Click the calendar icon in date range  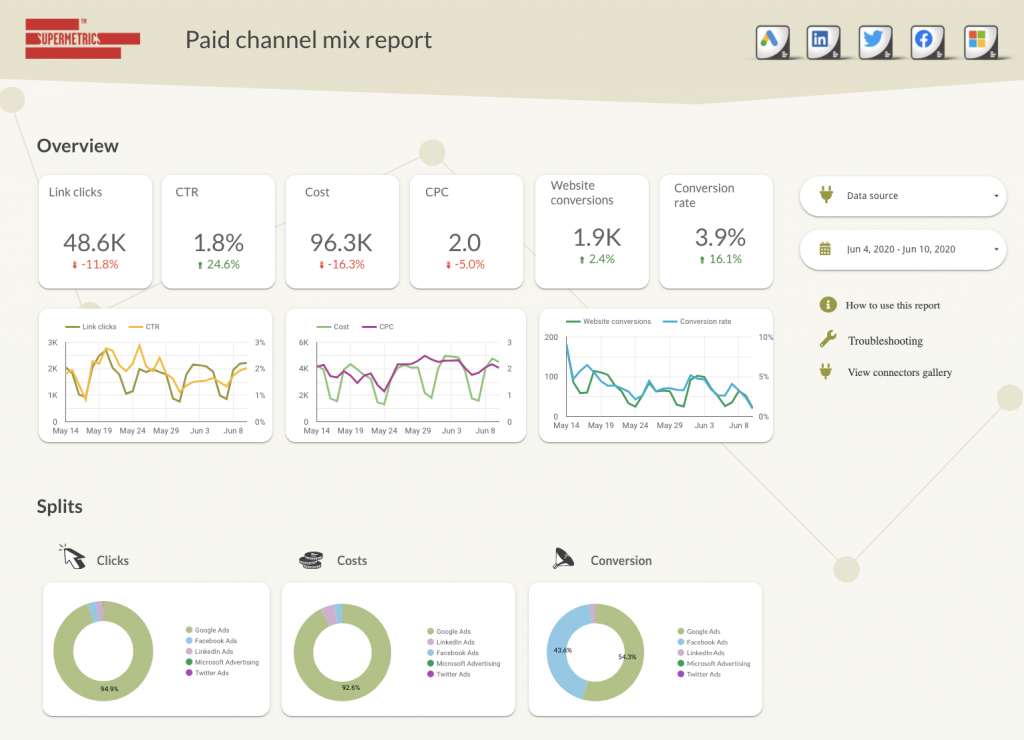click(825, 249)
